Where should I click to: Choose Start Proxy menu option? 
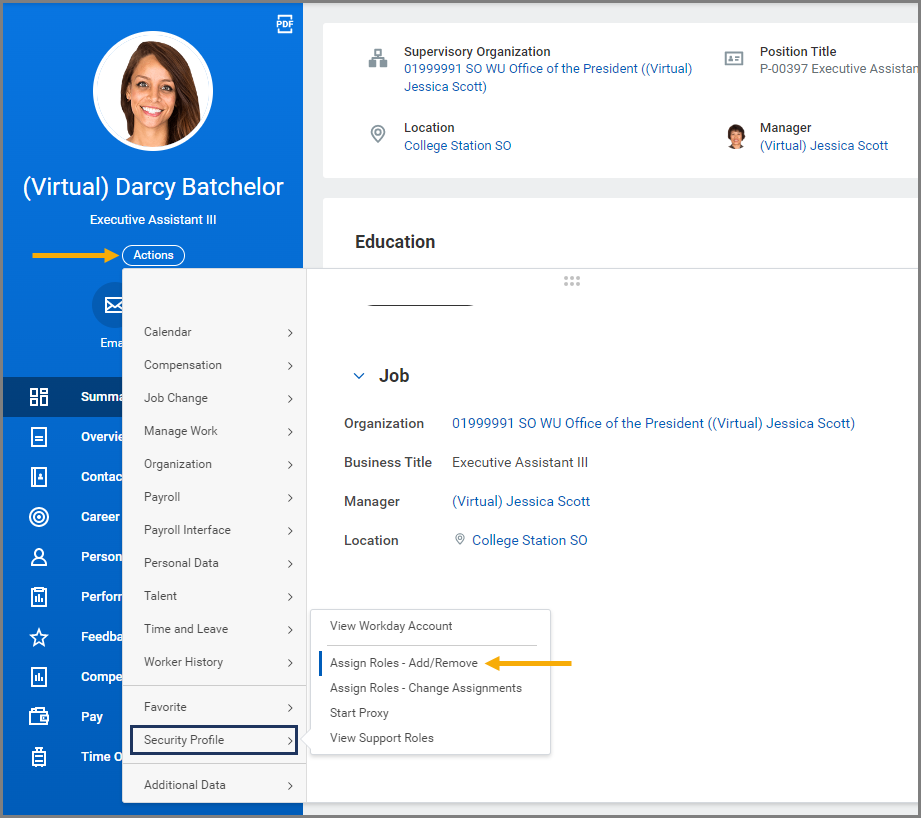[x=359, y=713]
